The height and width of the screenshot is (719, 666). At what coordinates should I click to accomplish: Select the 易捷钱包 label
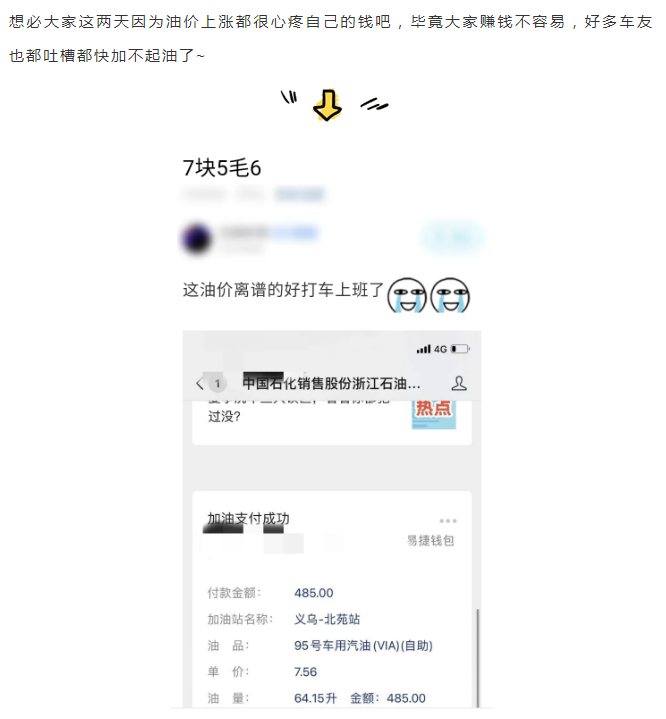(430, 541)
